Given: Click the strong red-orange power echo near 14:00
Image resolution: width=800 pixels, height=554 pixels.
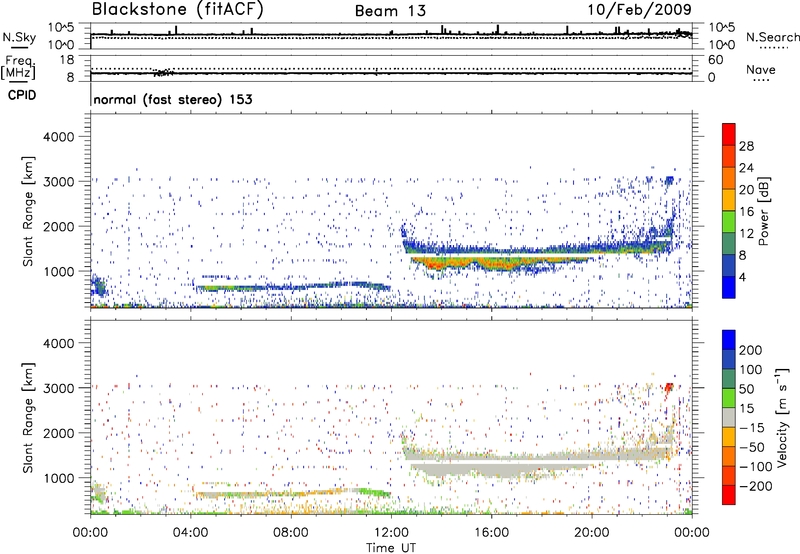Looking at the screenshot, I should [x=434, y=264].
